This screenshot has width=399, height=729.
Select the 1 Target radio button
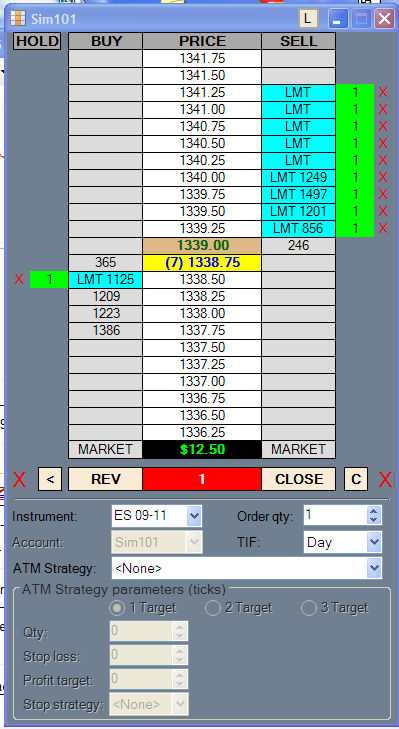tap(117, 608)
